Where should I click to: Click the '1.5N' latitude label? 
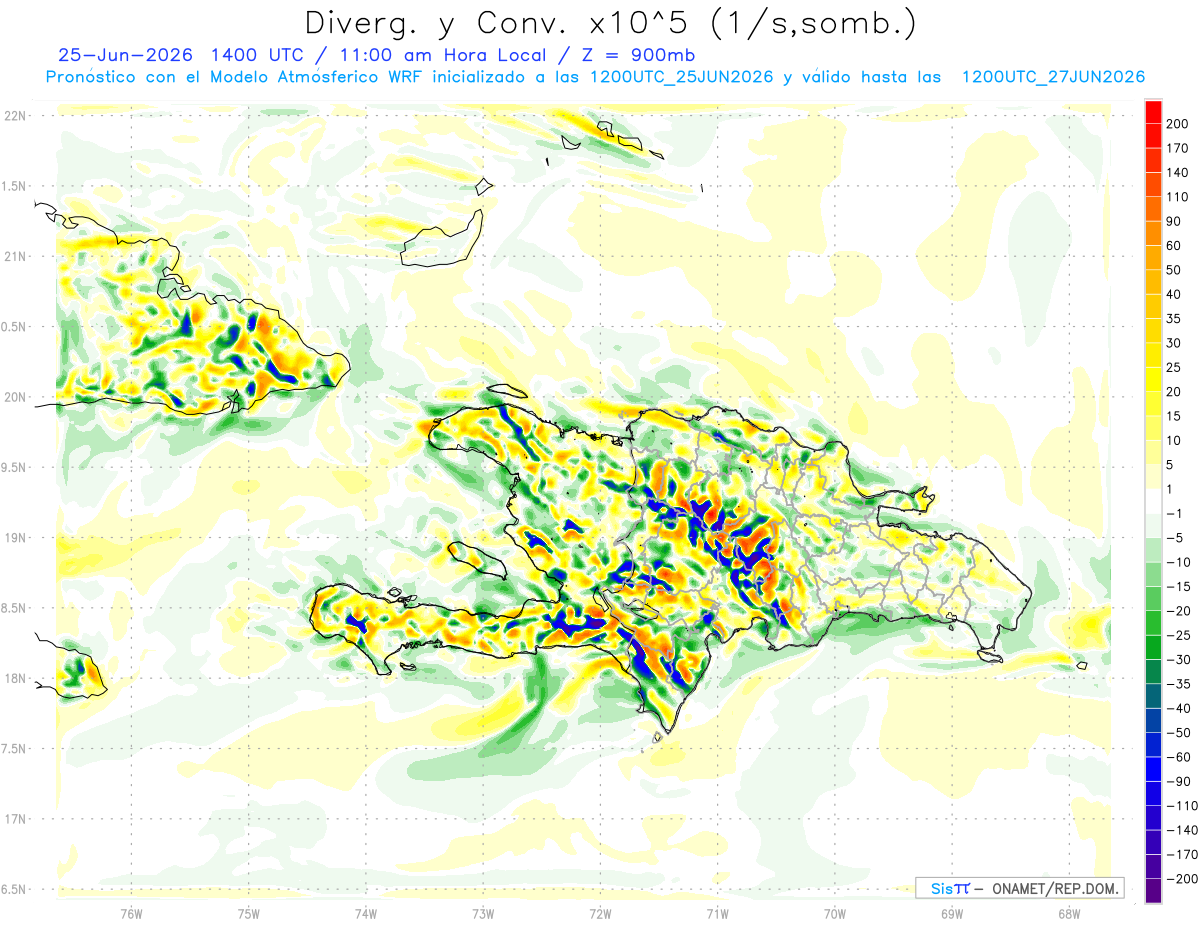[14, 186]
